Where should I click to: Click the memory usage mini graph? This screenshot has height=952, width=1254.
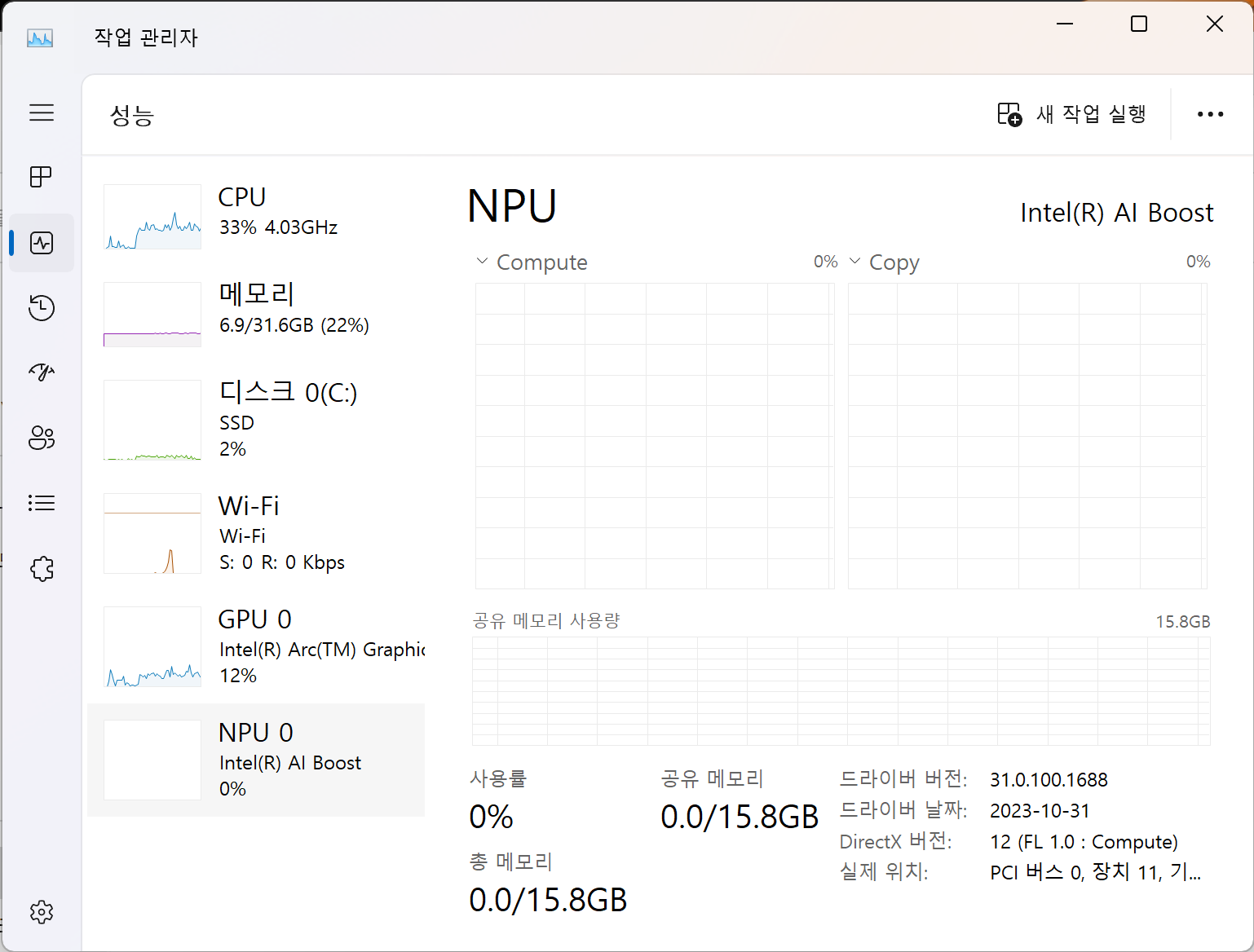[152, 315]
